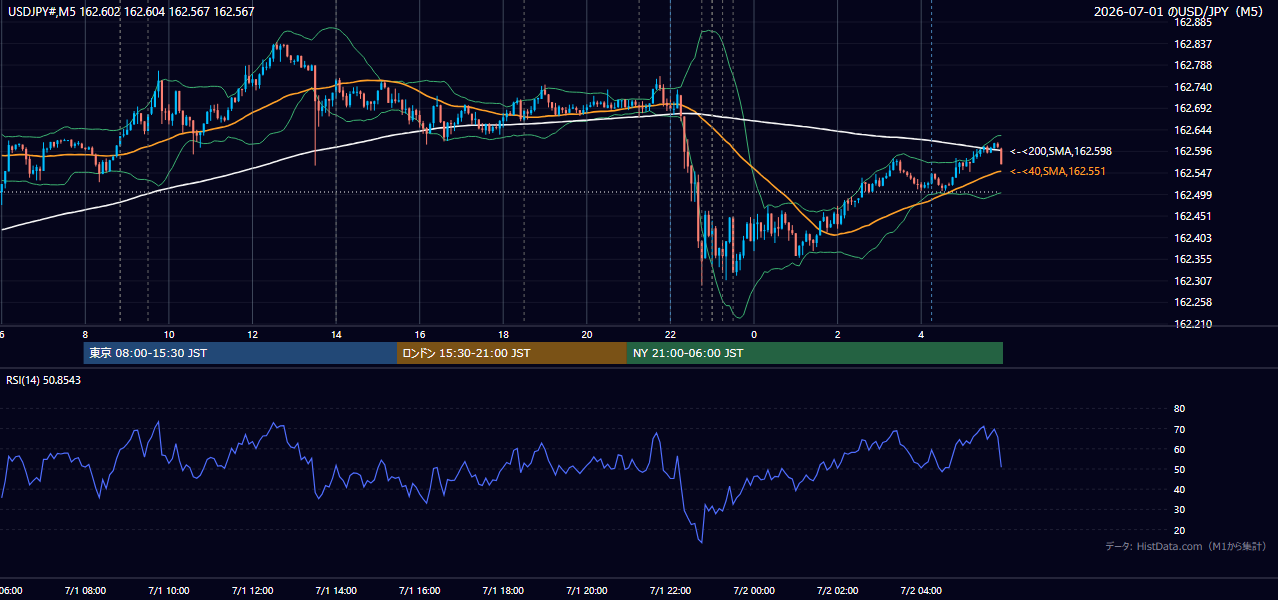Click the 7/1 20:00 date label
Viewport: 1278px width, 600px height.
(587, 591)
